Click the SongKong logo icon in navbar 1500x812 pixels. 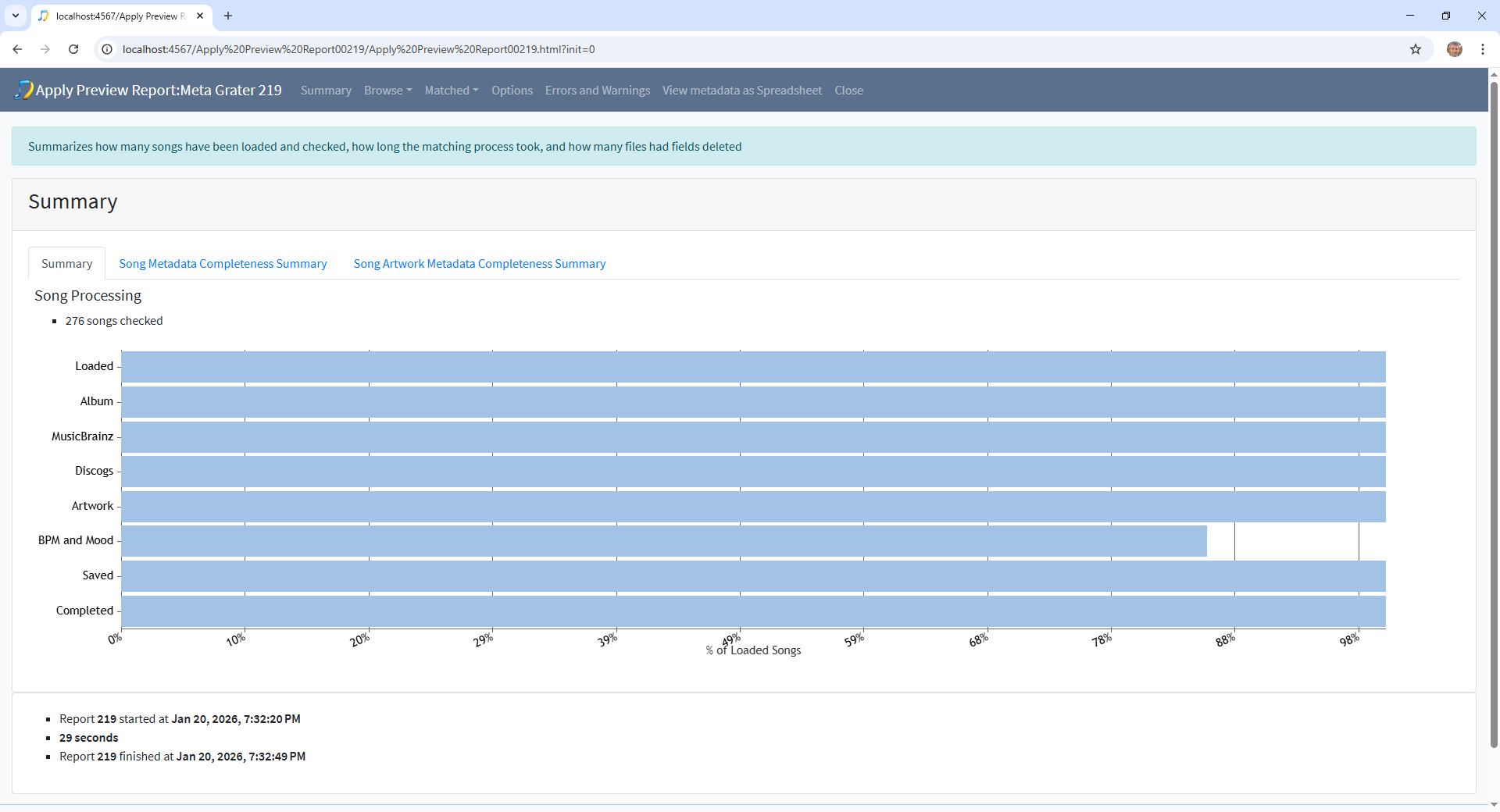point(23,90)
